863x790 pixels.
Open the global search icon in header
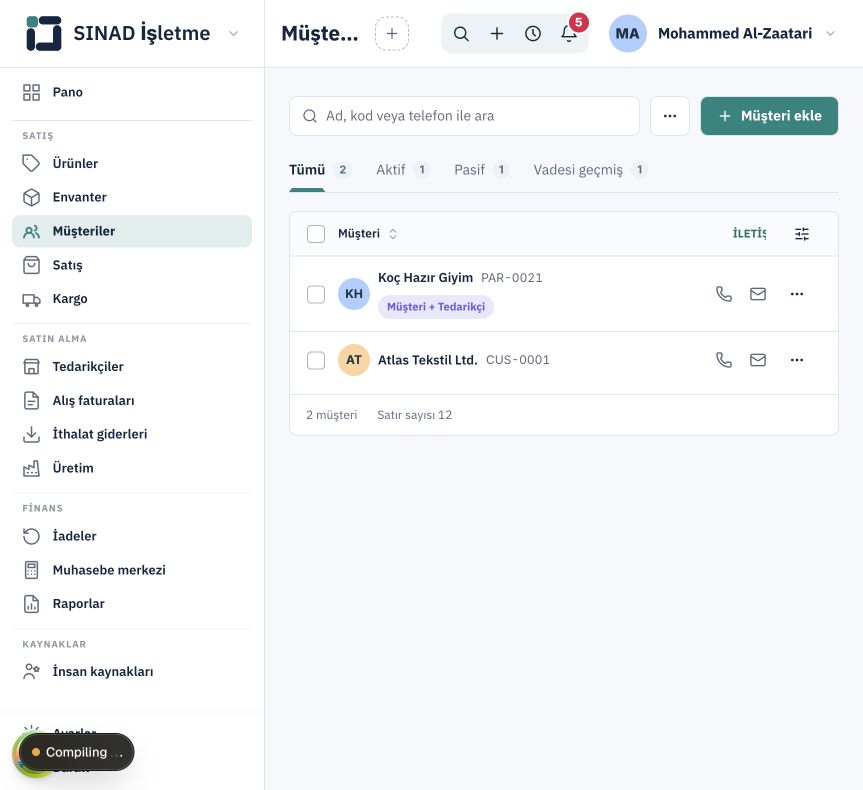point(461,34)
